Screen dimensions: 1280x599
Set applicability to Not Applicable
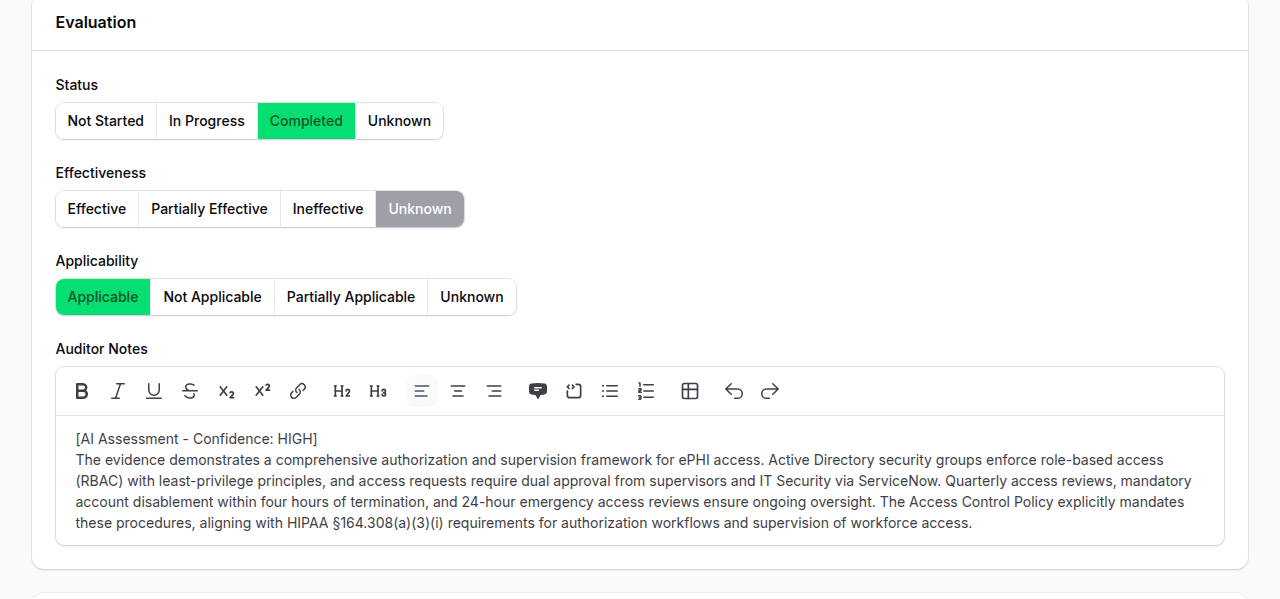tap(212, 296)
